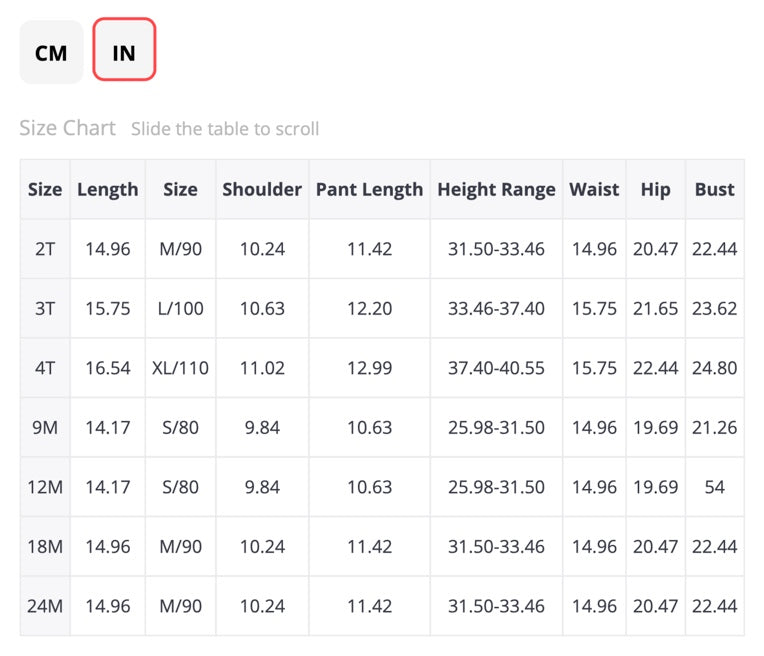764x656 pixels.
Task: Click the Shoulder column header
Action: [262, 190]
